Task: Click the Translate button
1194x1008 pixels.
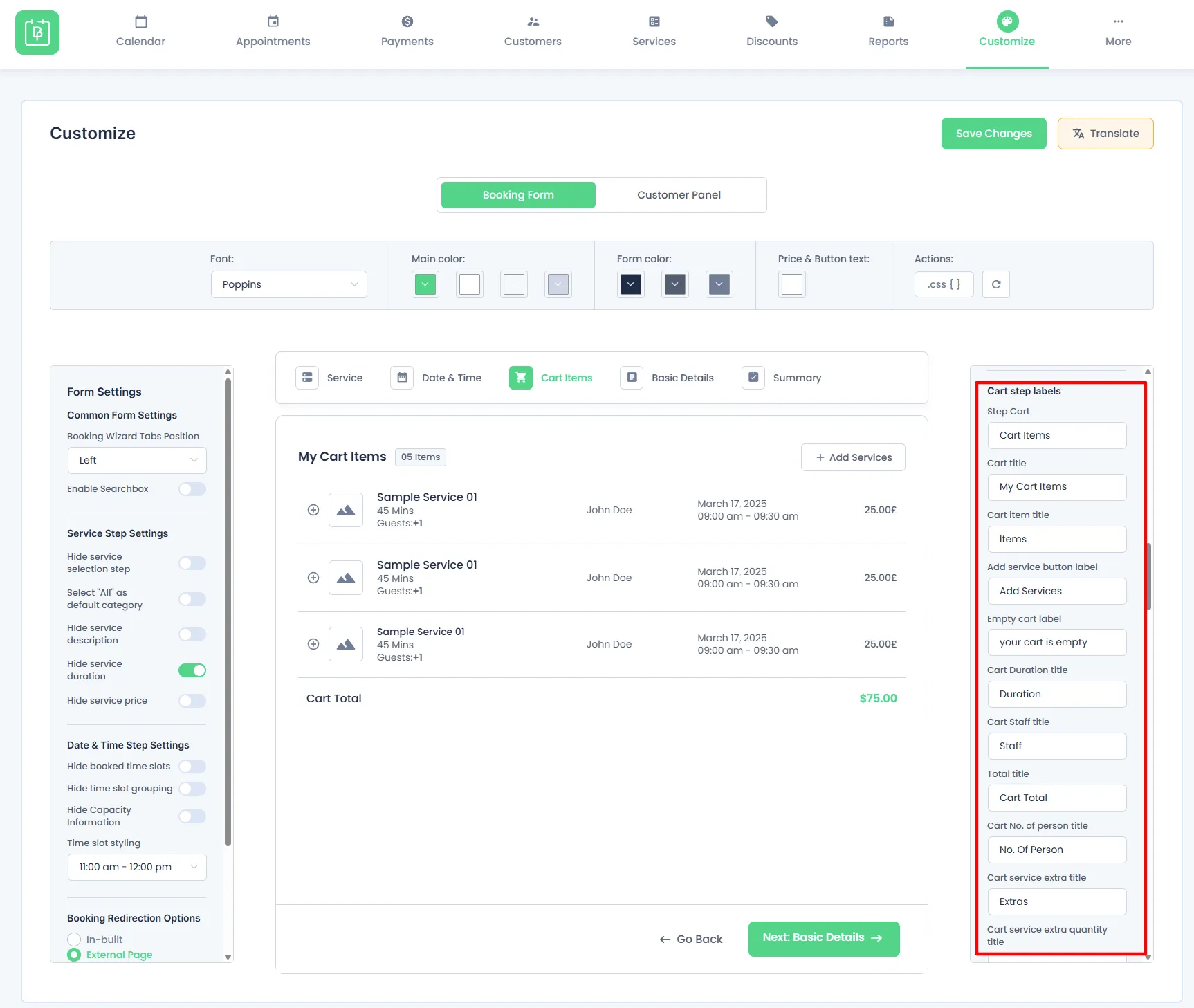Action: click(1105, 134)
